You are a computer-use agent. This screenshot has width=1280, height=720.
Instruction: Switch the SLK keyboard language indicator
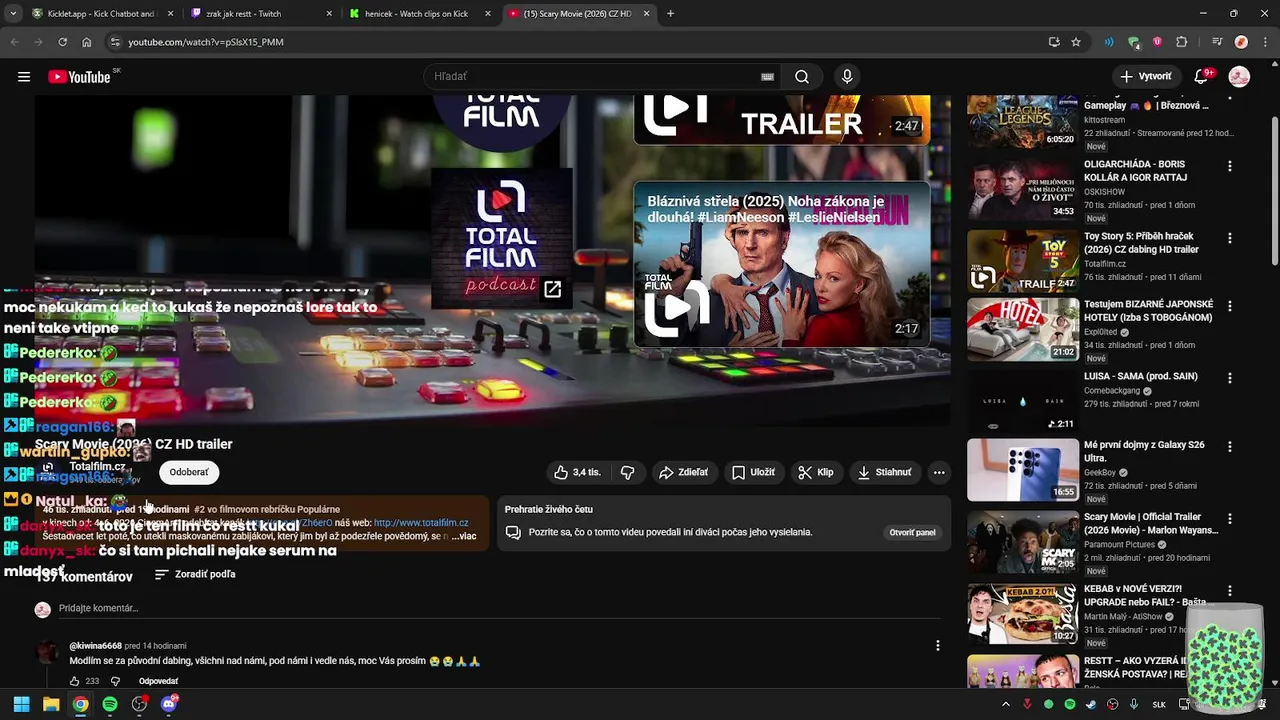pos(1159,704)
